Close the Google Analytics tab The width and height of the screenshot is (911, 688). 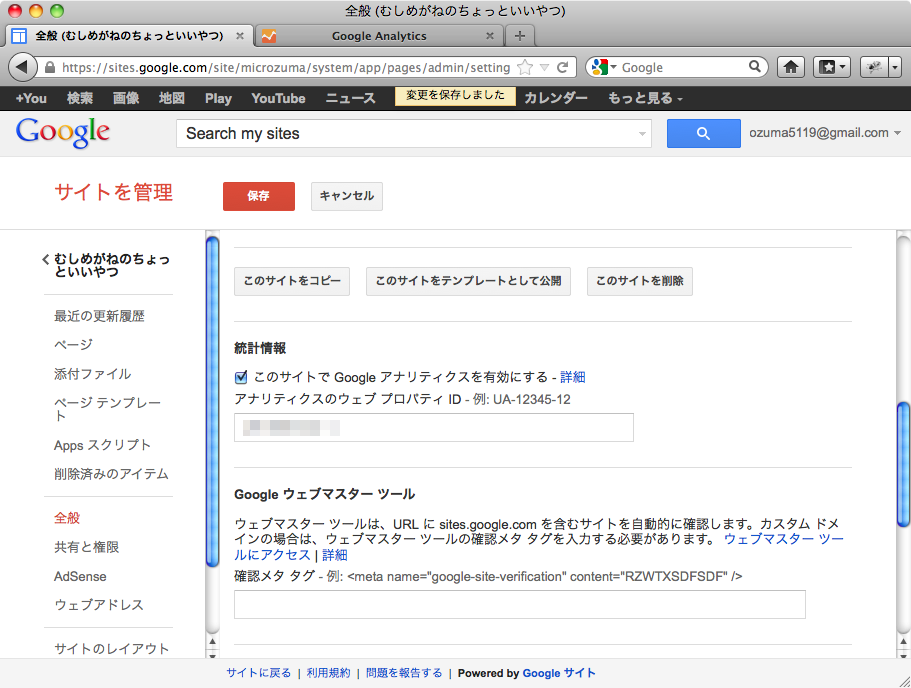[x=490, y=36]
